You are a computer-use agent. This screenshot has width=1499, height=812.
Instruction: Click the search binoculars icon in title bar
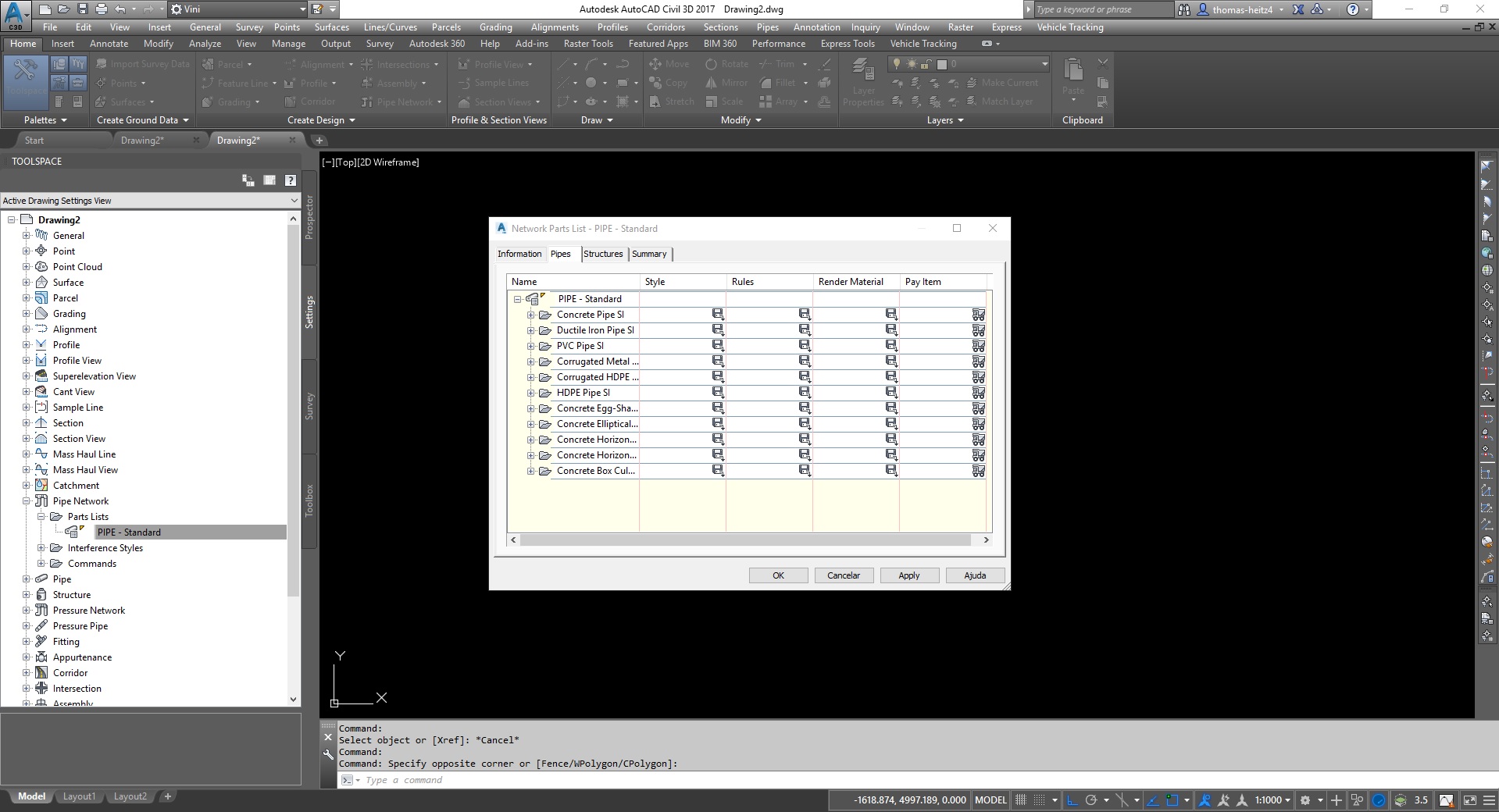pyautogui.click(x=1184, y=9)
